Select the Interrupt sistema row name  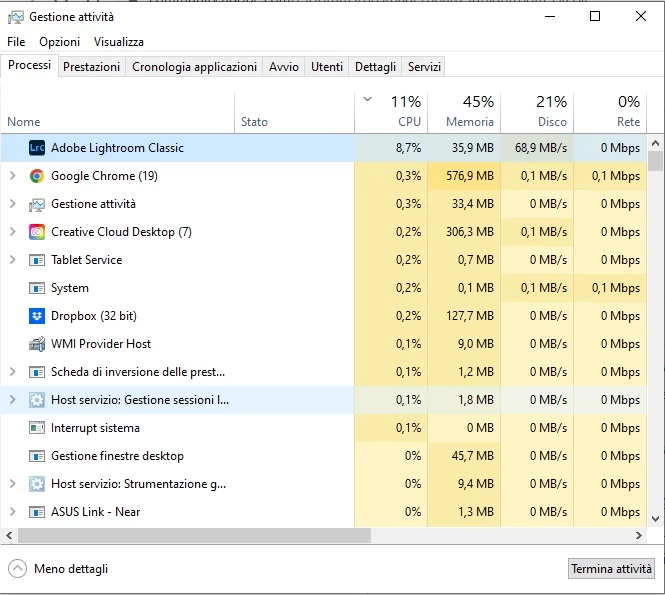[x=95, y=428]
